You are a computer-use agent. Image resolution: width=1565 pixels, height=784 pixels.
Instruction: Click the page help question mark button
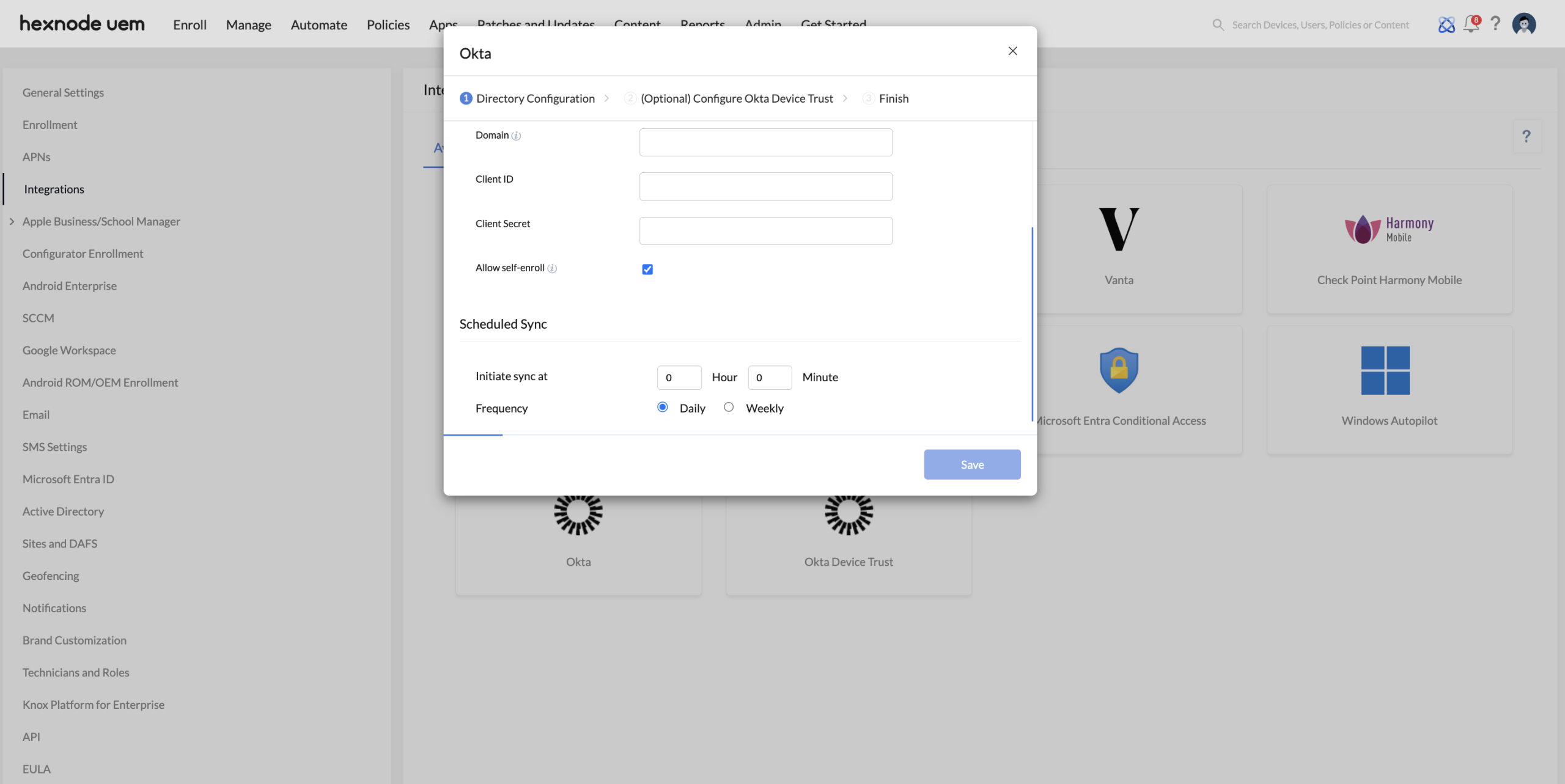pyautogui.click(x=1526, y=136)
